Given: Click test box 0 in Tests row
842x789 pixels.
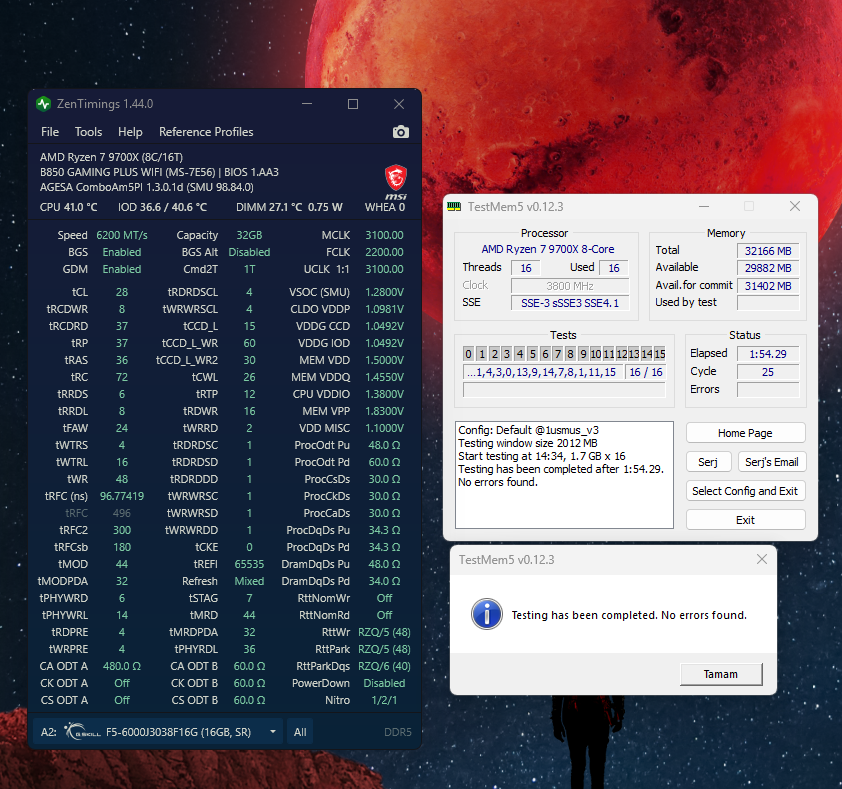Looking at the screenshot, I should (468, 353).
